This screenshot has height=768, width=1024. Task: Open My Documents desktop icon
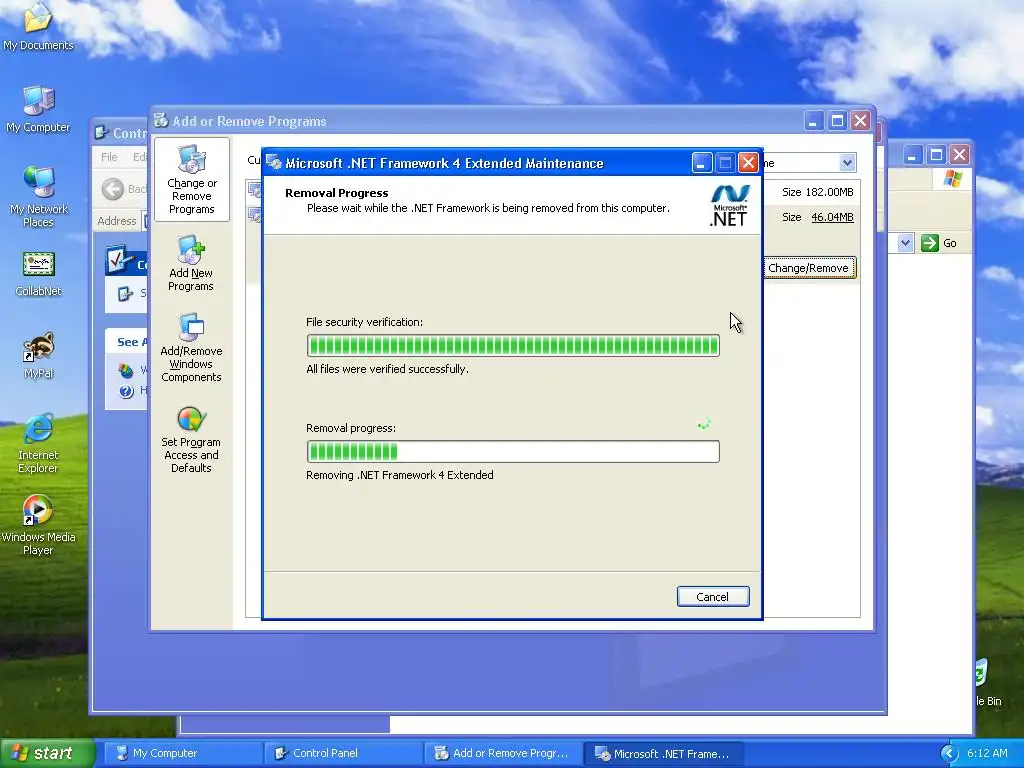pyautogui.click(x=38, y=27)
